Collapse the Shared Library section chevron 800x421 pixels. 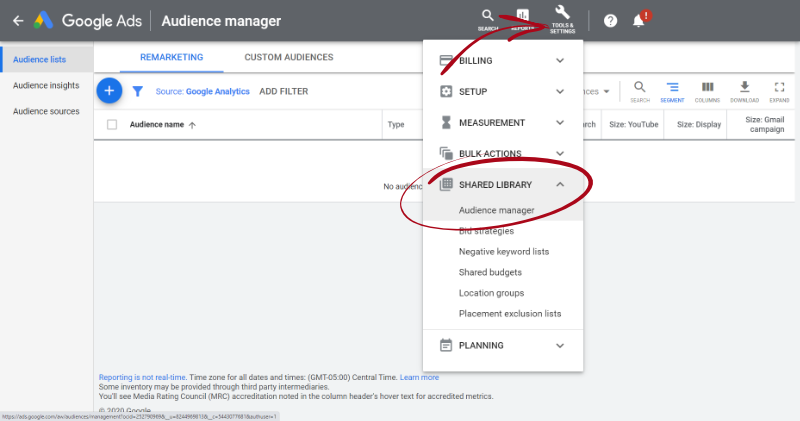click(560, 184)
